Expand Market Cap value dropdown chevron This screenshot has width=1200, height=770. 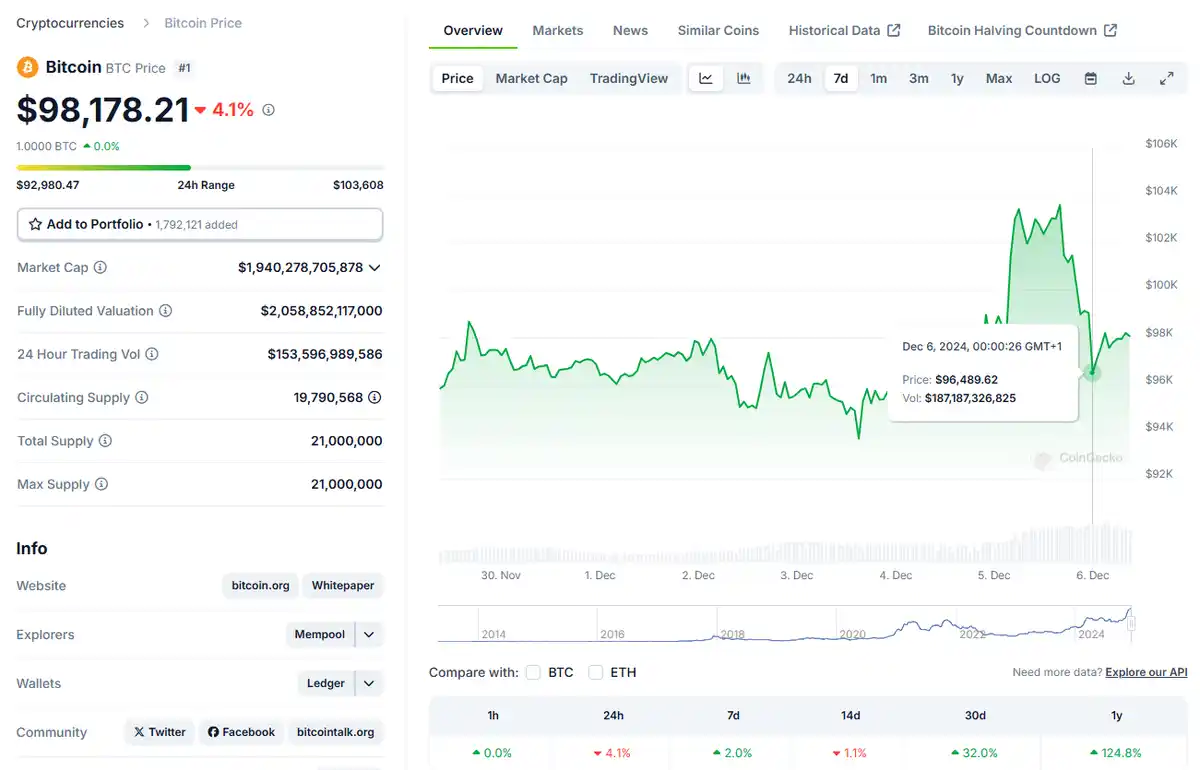coord(375,267)
